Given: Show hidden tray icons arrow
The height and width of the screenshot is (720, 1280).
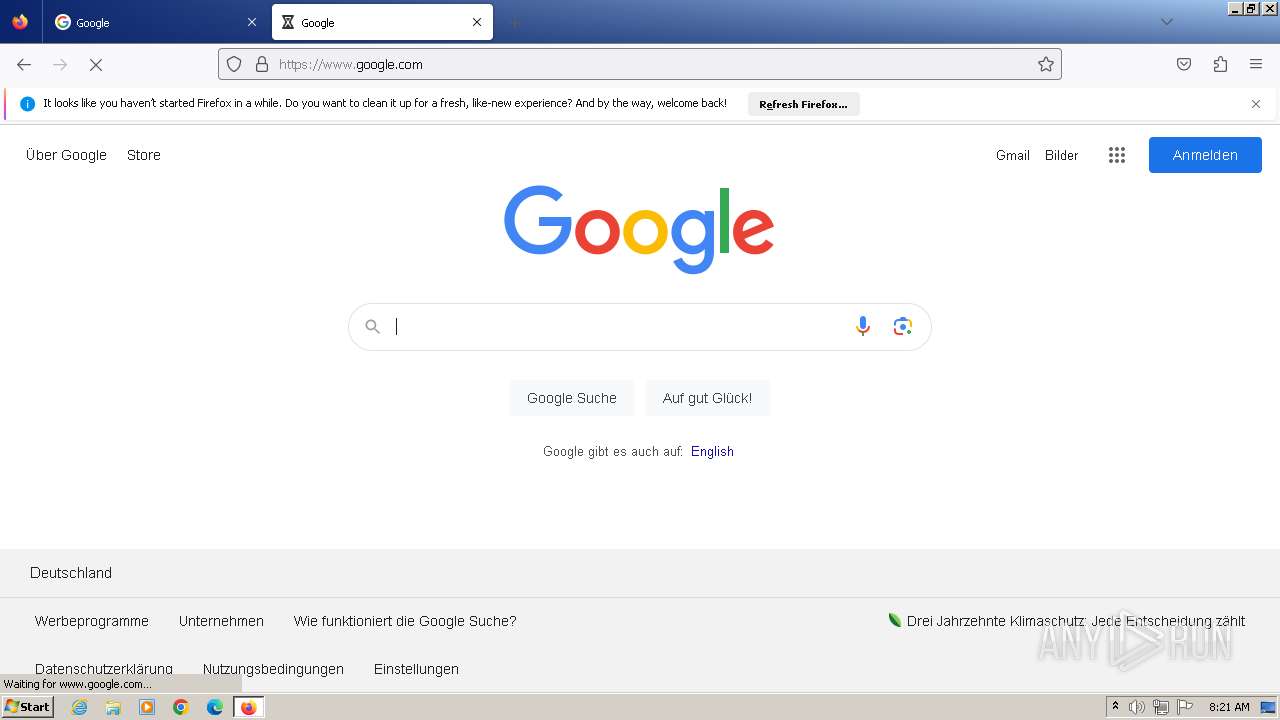Looking at the screenshot, I should click(1115, 706).
